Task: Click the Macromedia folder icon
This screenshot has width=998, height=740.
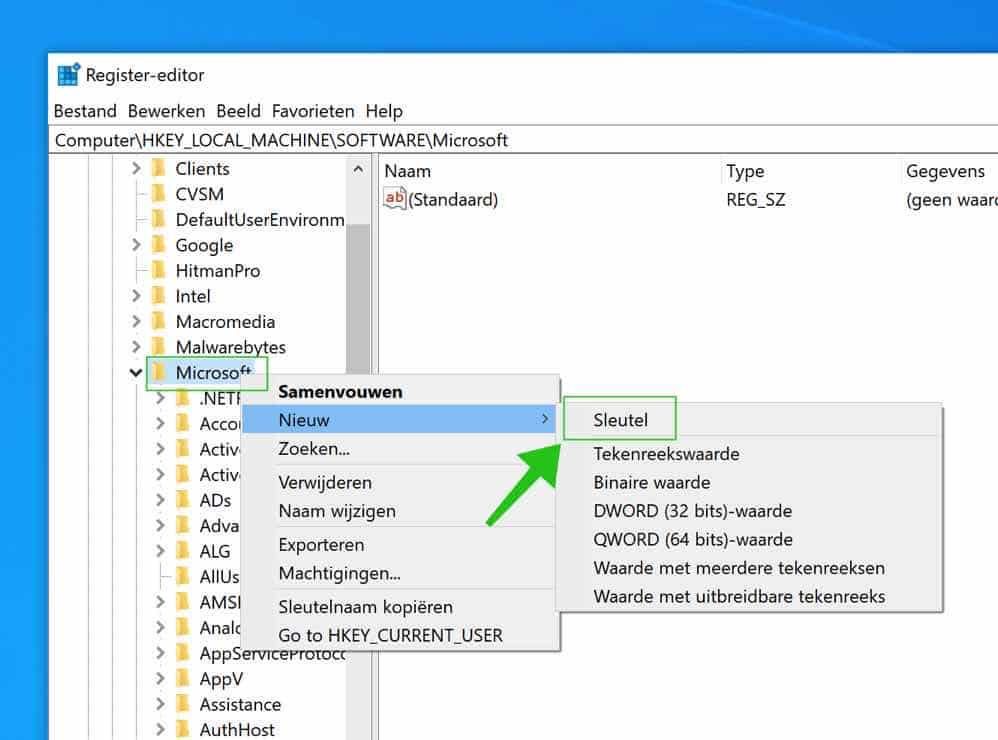Action: (x=159, y=321)
